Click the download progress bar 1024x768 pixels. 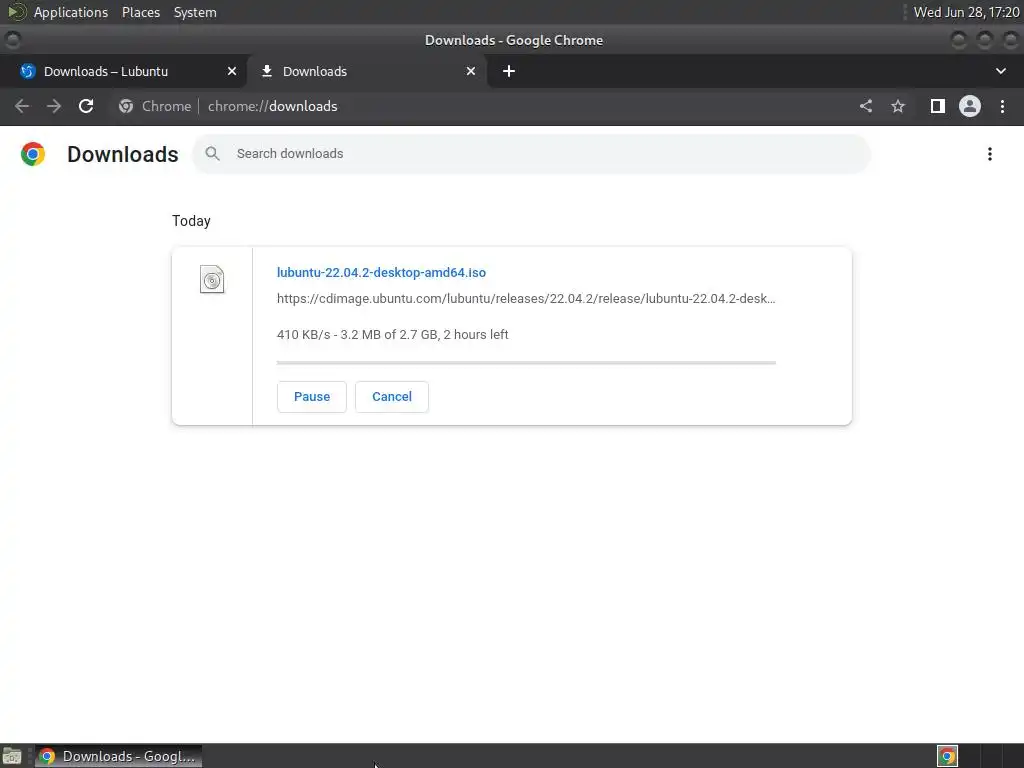click(x=526, y=362)
